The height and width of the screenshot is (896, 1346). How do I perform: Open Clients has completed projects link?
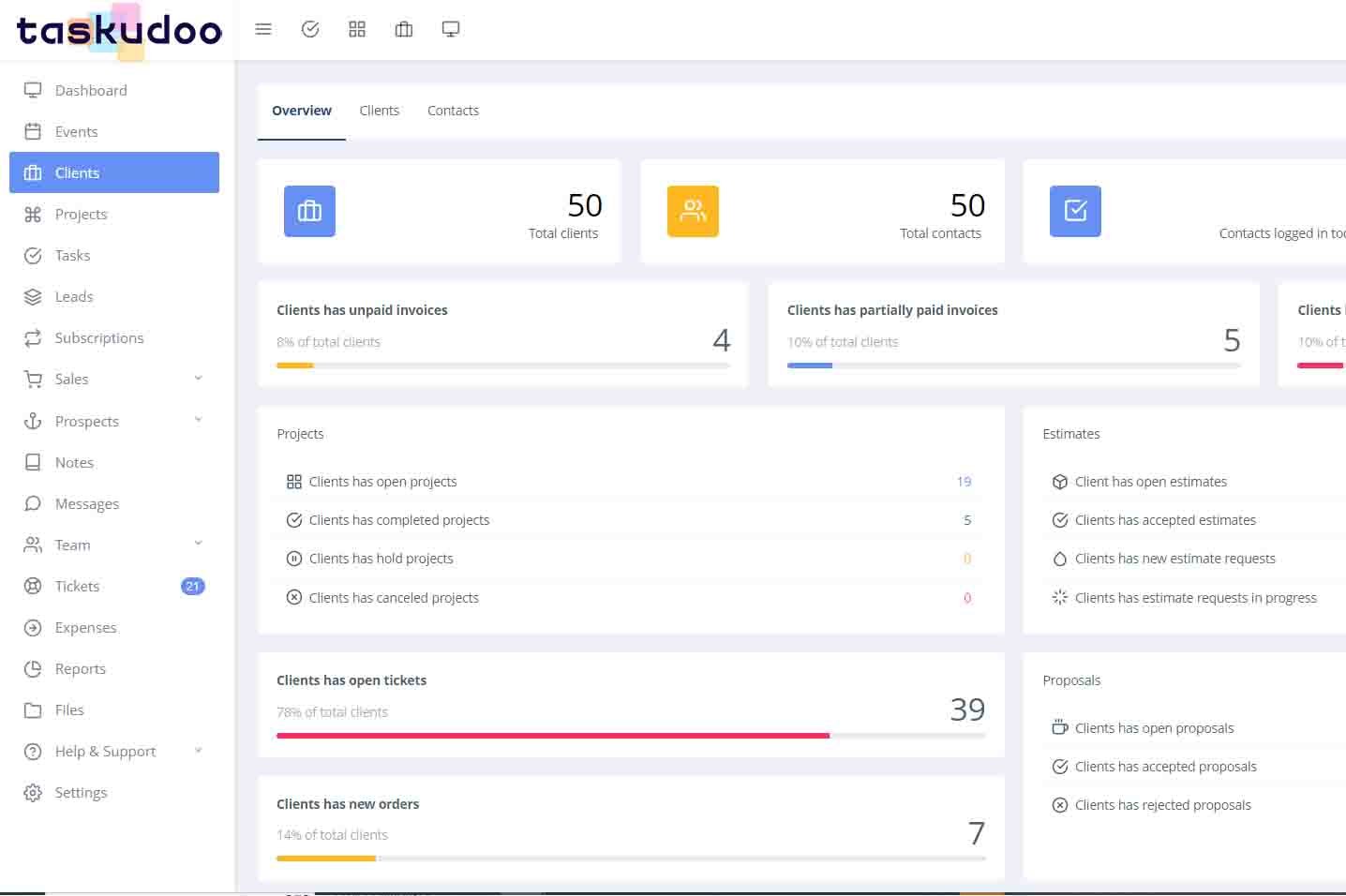399,520
